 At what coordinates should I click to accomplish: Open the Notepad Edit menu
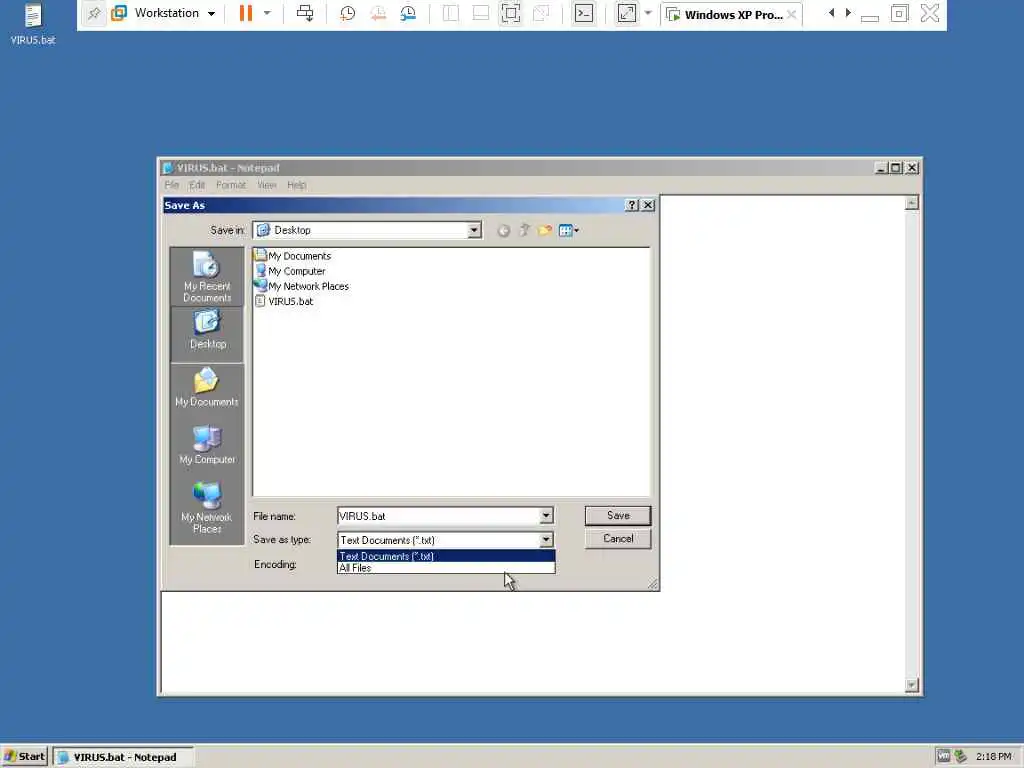(197, 185)
